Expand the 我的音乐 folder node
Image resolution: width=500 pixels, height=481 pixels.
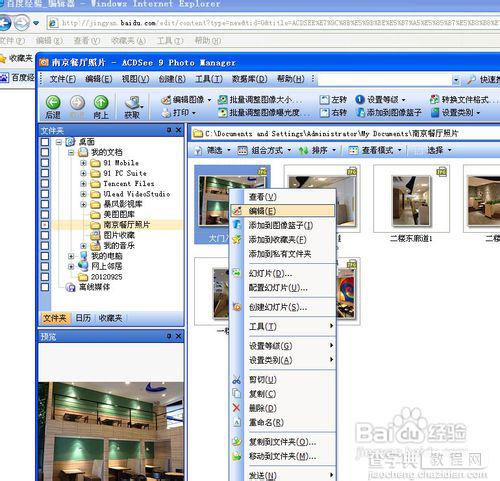83,246
